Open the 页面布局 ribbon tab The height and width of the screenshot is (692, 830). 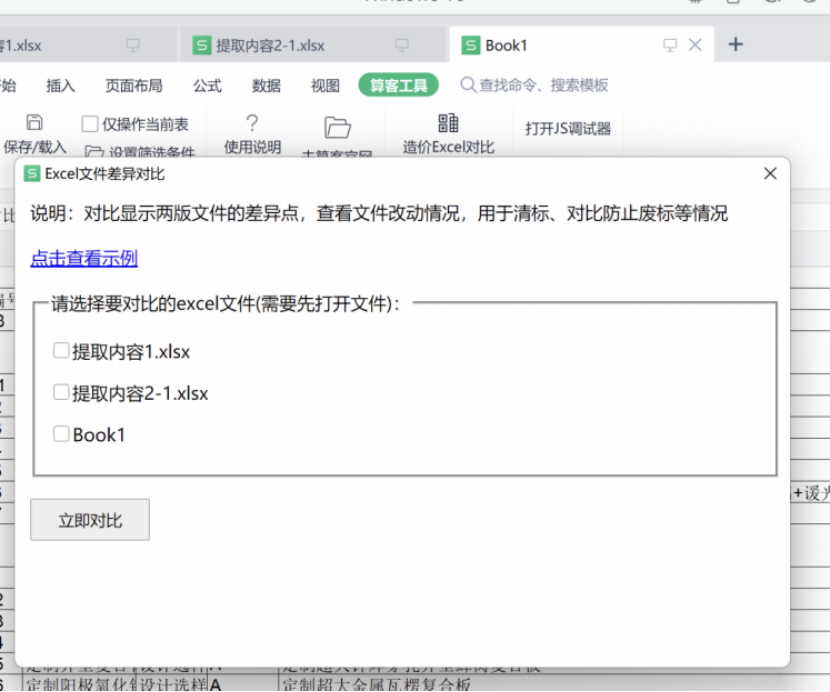tap(134, 86)
